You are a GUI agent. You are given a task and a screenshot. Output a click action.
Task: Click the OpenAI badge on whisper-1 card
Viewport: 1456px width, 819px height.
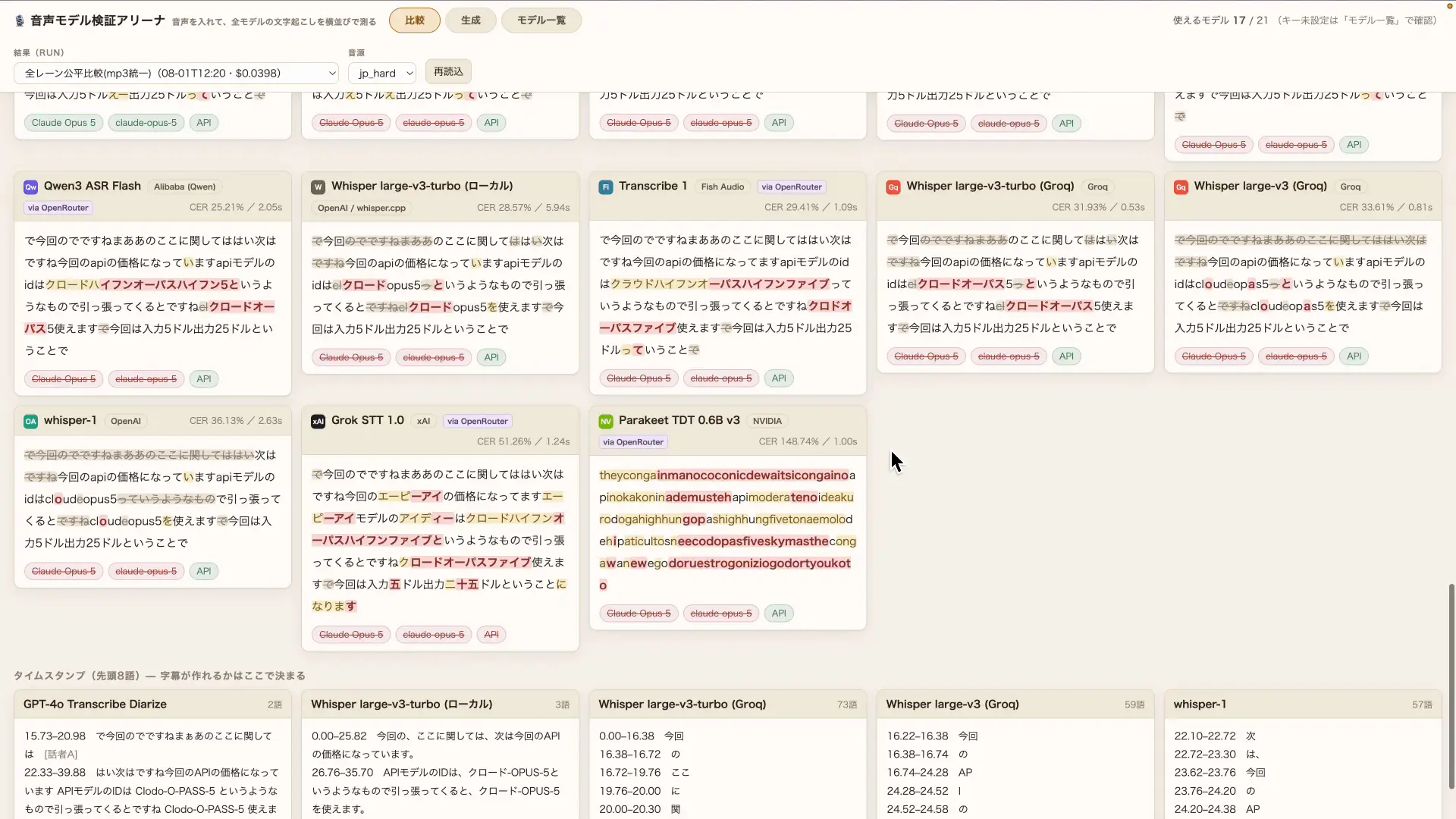(126, 421)
